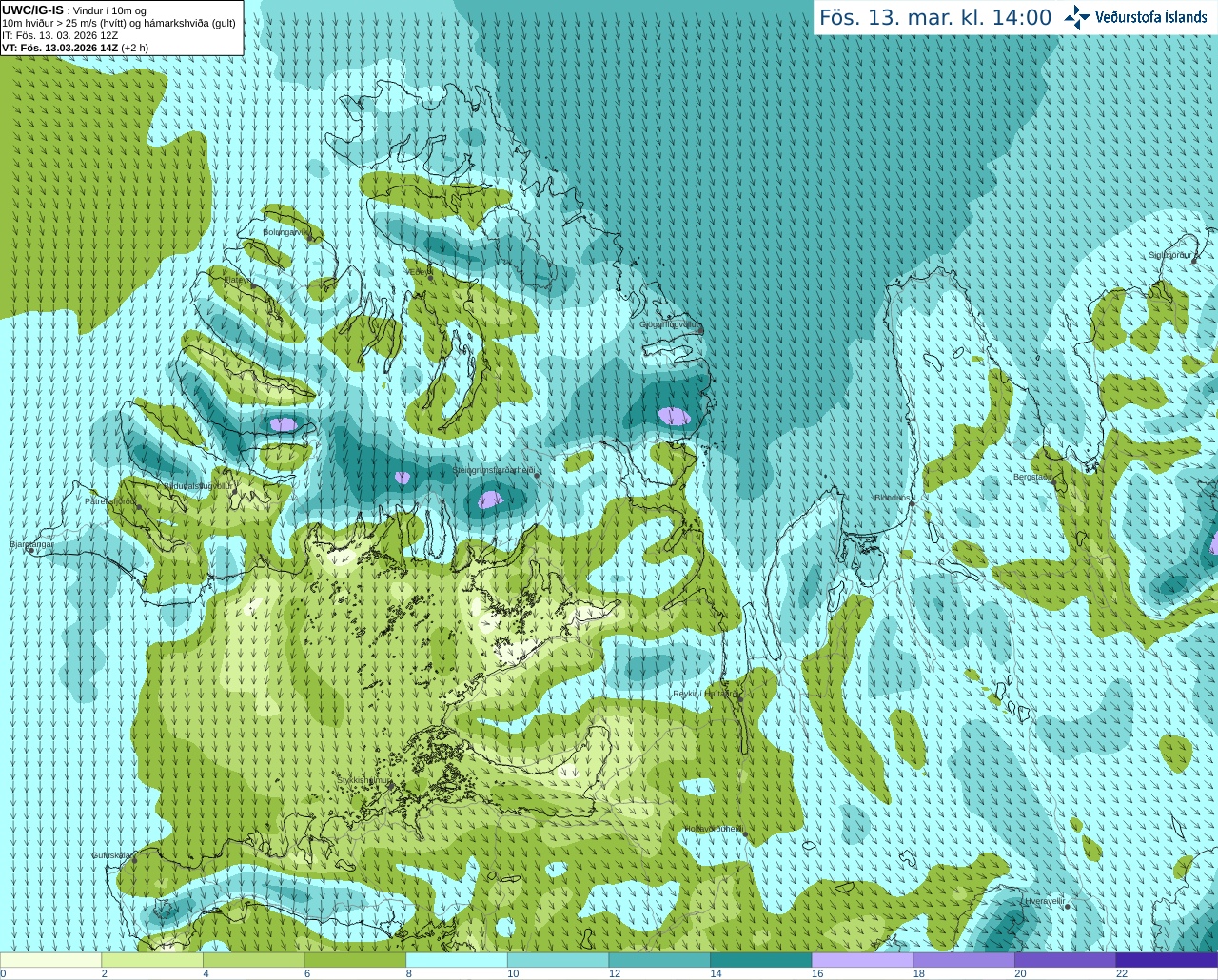
Task: Click the lilac wind maximum south of Gjögurflugvöllur
Action: (674, 416)
